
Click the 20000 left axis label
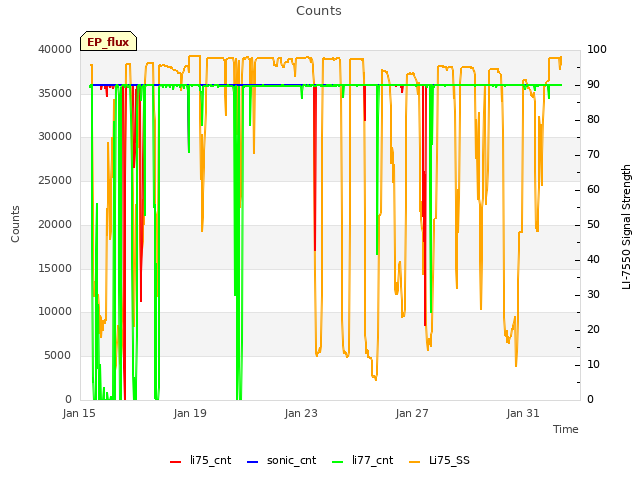click(55, 224)
